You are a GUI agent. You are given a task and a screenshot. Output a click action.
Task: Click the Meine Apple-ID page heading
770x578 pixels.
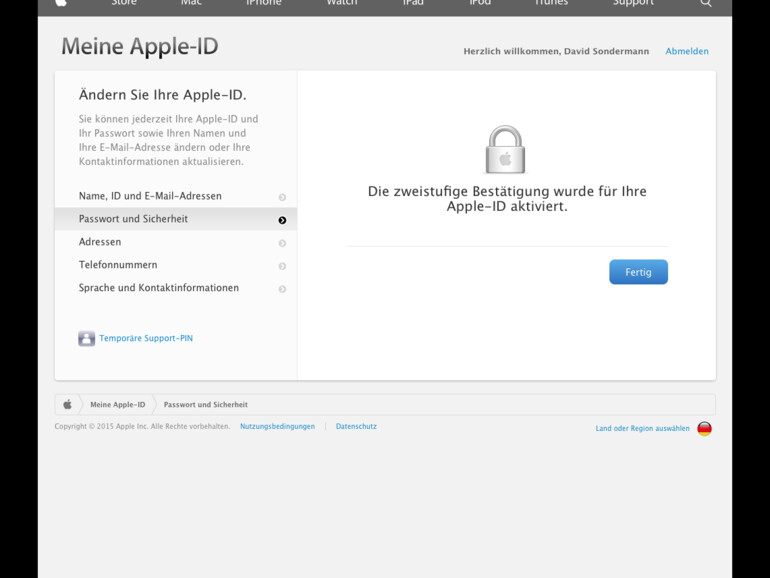click(140, 47)
